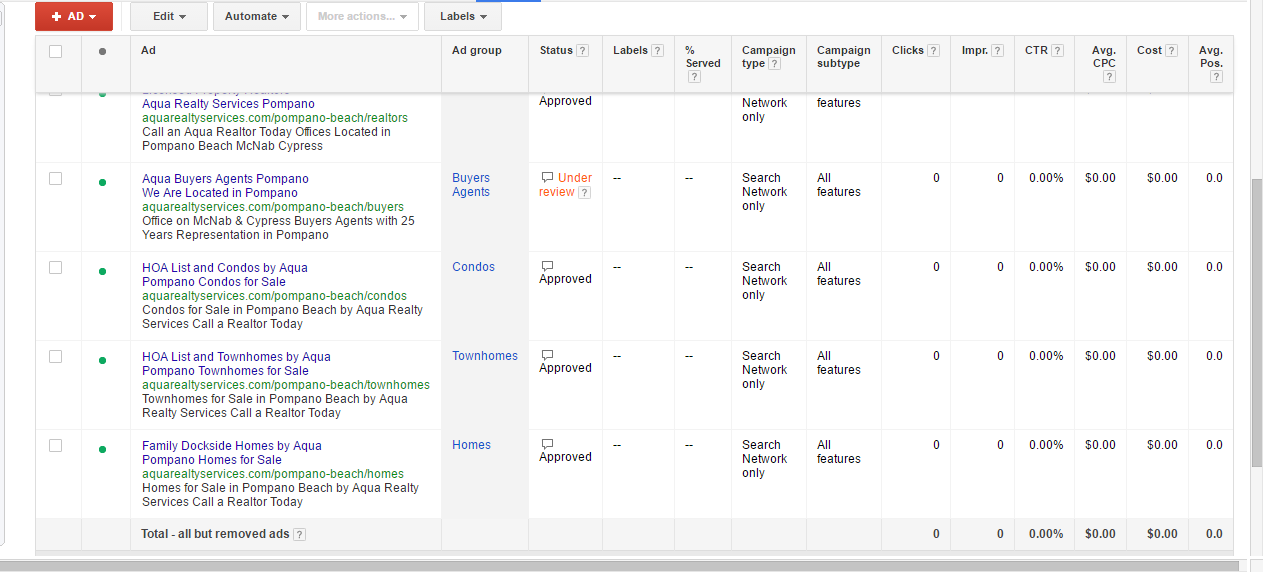
Task: Click the help icon next to Under review status
Action: (x=584, y=193)
